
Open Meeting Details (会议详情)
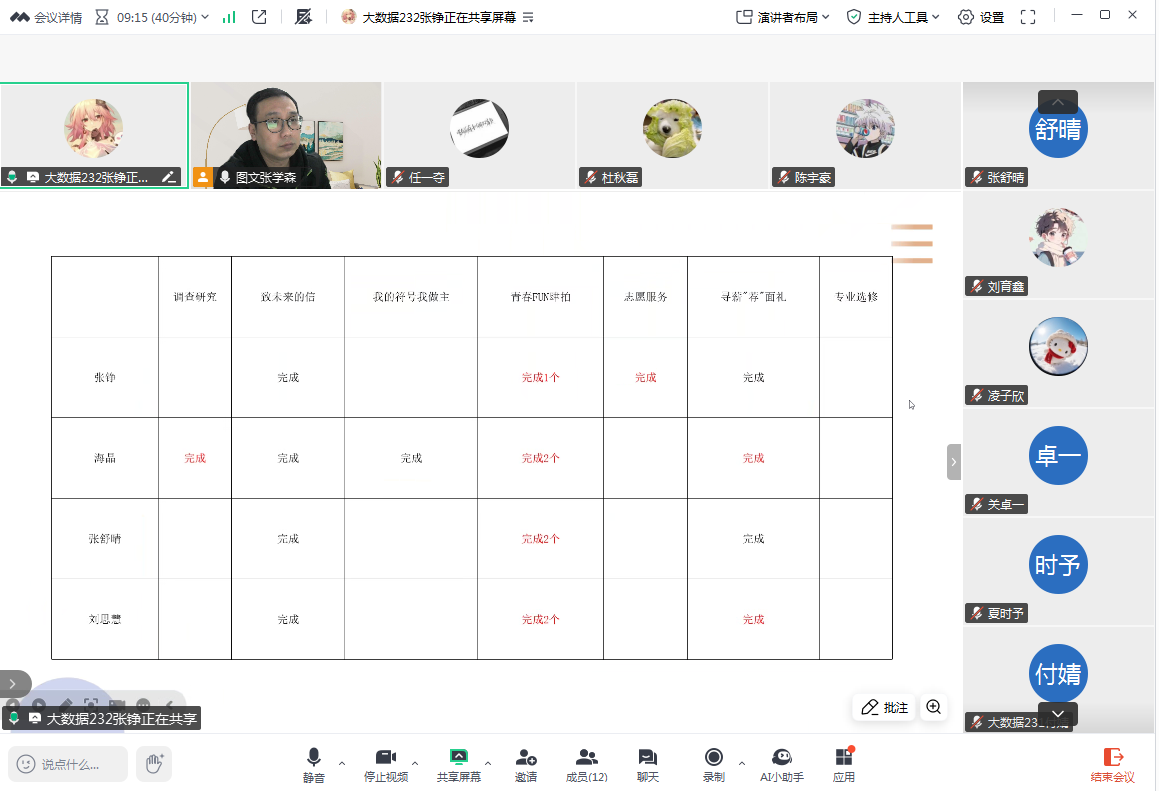point(46,17)
